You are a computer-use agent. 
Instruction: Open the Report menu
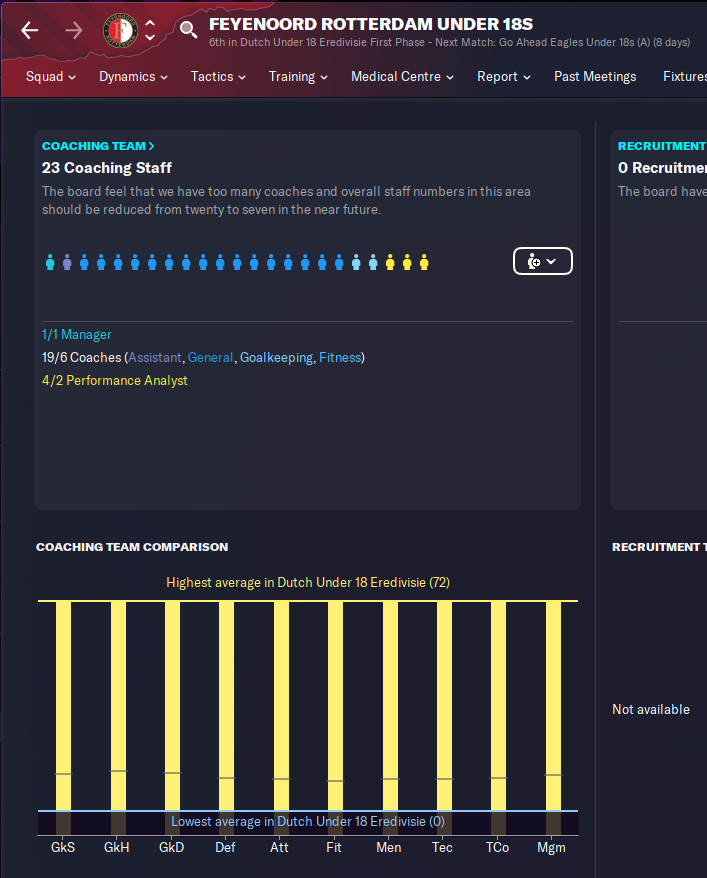tap(503, 77)
